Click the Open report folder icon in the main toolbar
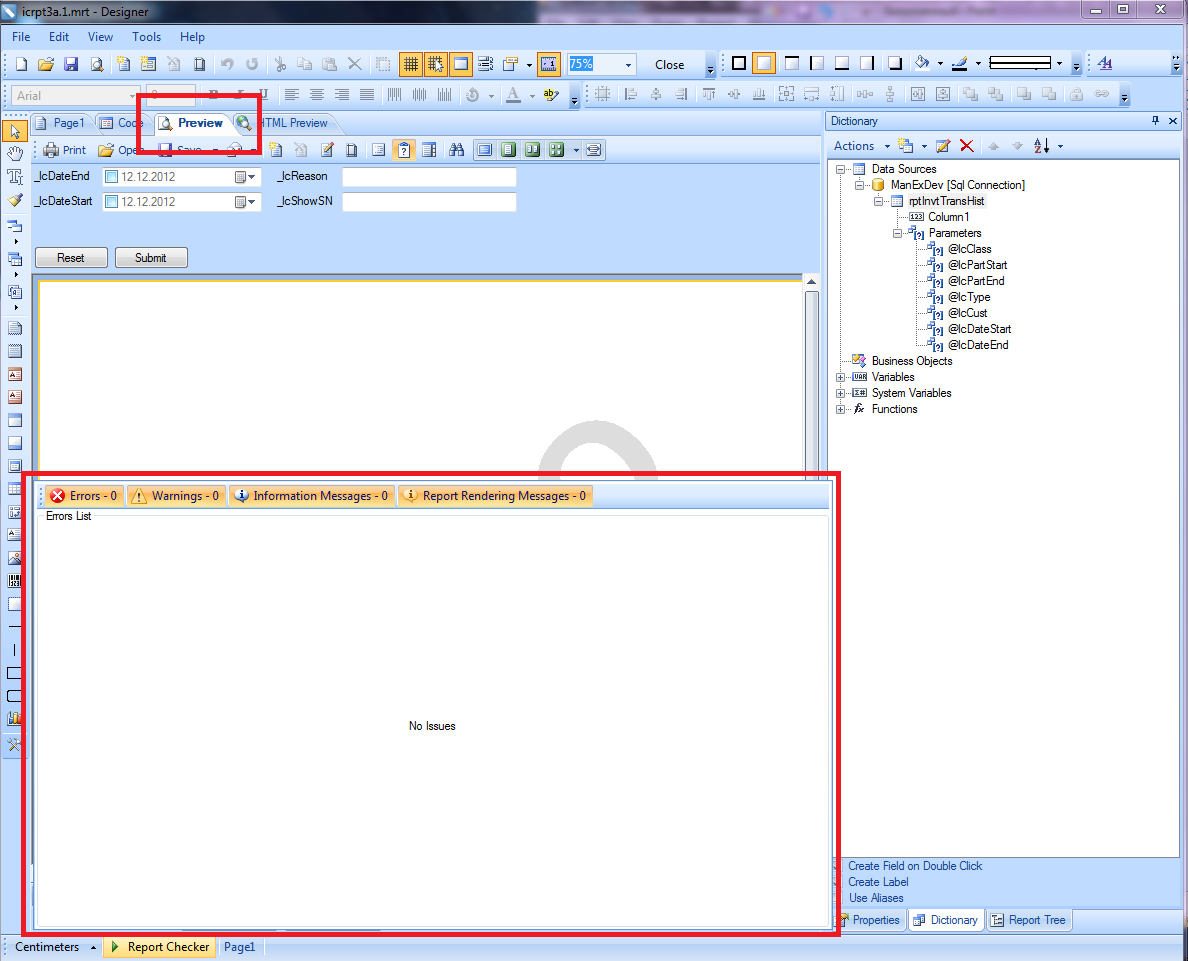Image resolution: width=1188 pixels, height=961 pixels. point(46,64)
